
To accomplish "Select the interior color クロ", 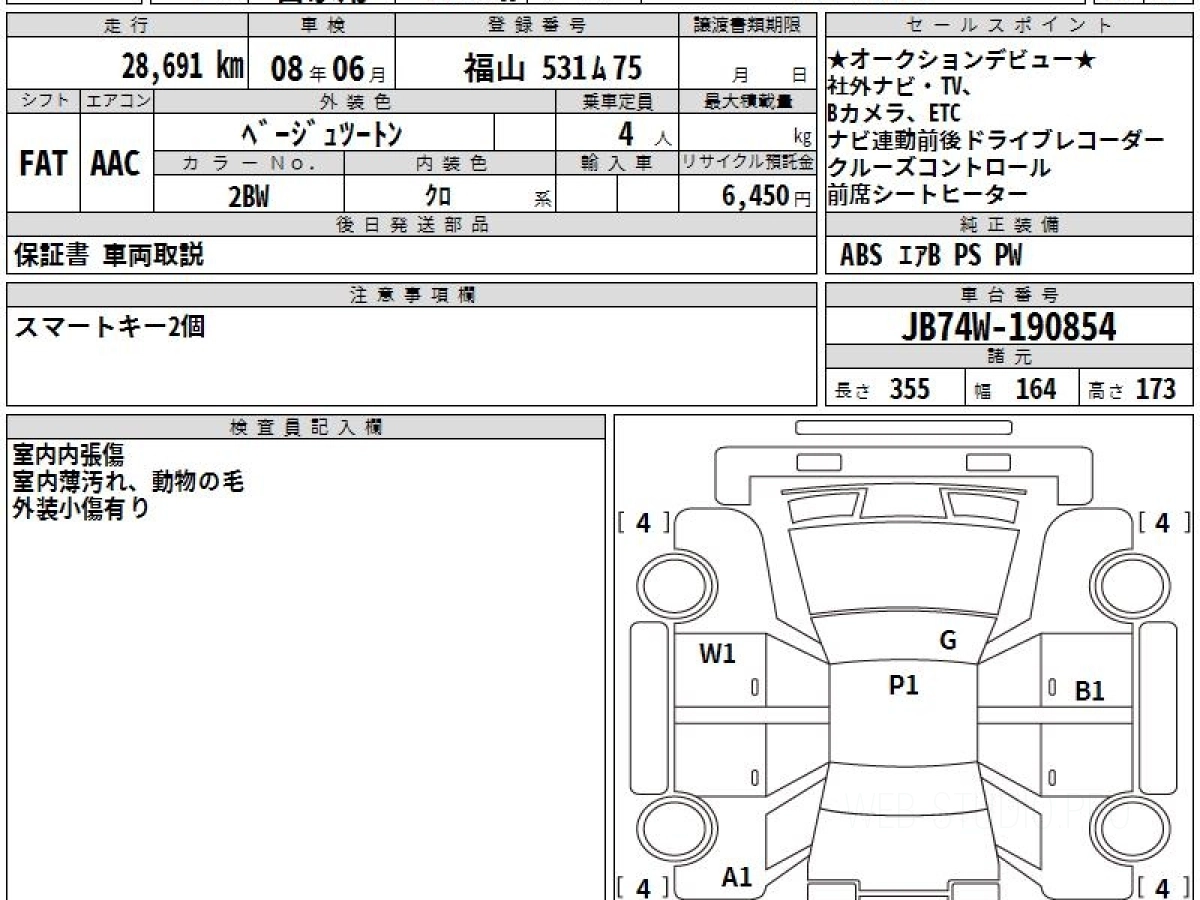I will 438,196.
